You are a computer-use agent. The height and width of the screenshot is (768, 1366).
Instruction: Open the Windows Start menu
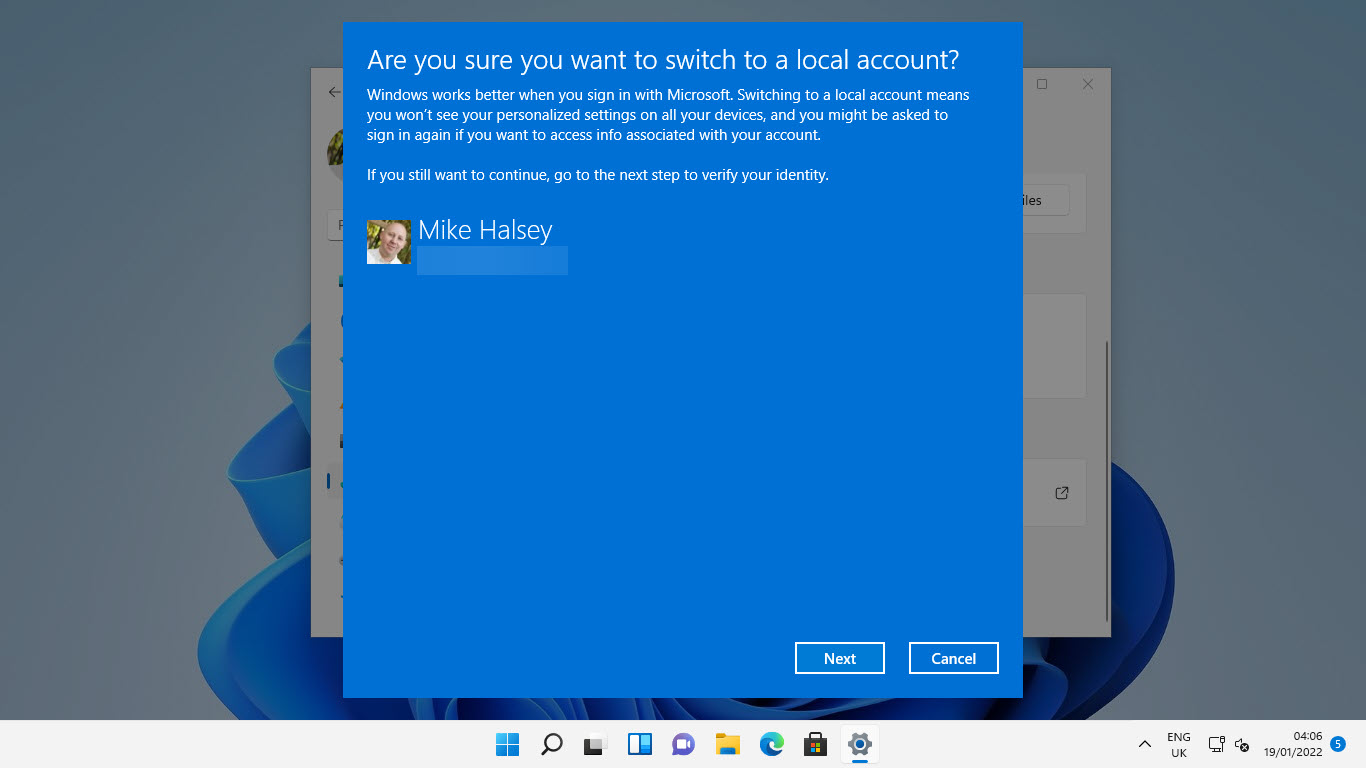508,745
